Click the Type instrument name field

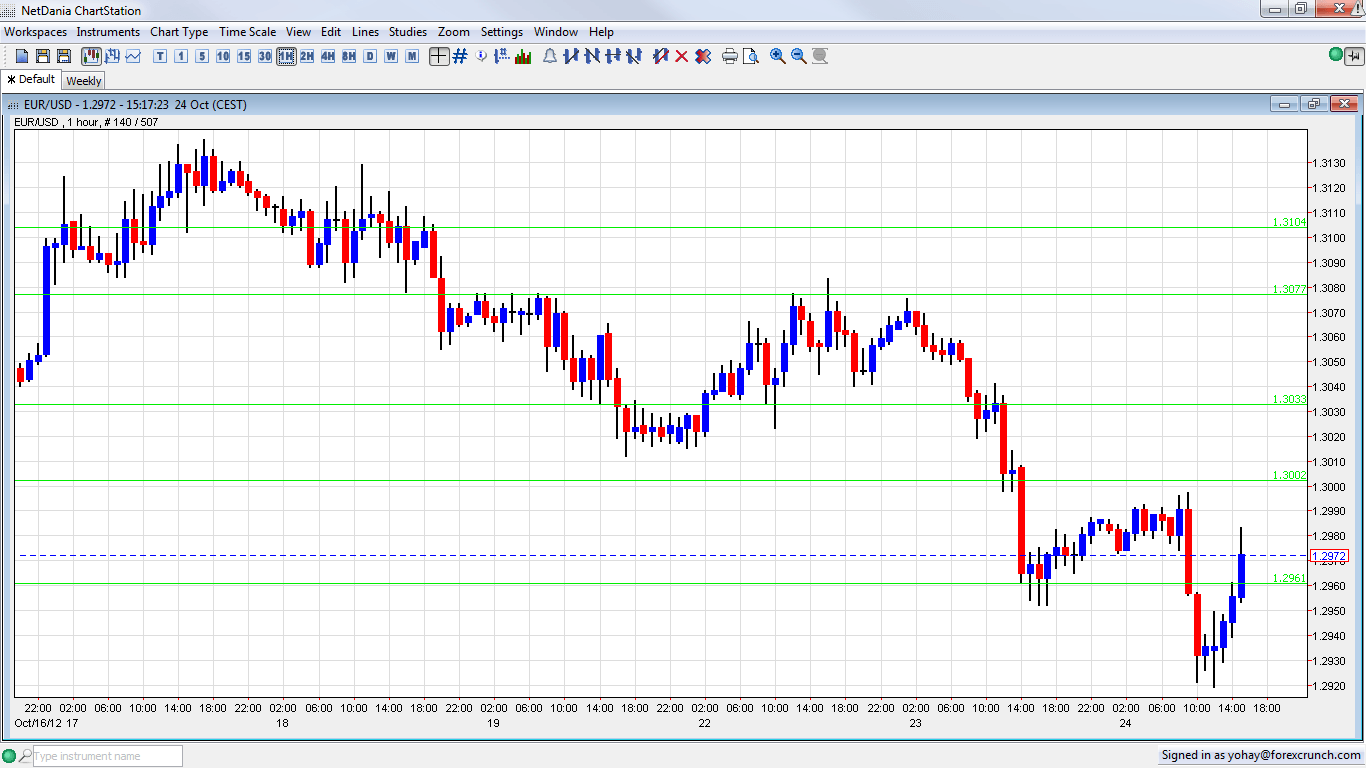[107, 756]
